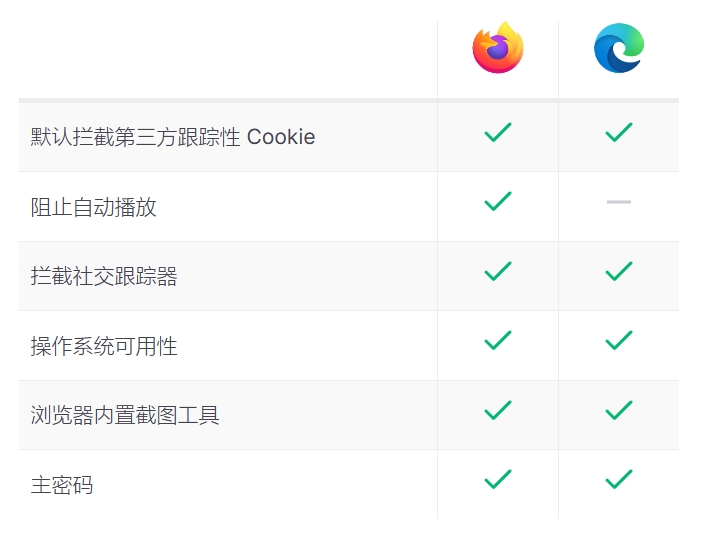Select the 浏览器内置截图工具 row label

pyautogui.click(x=125, y=415)
